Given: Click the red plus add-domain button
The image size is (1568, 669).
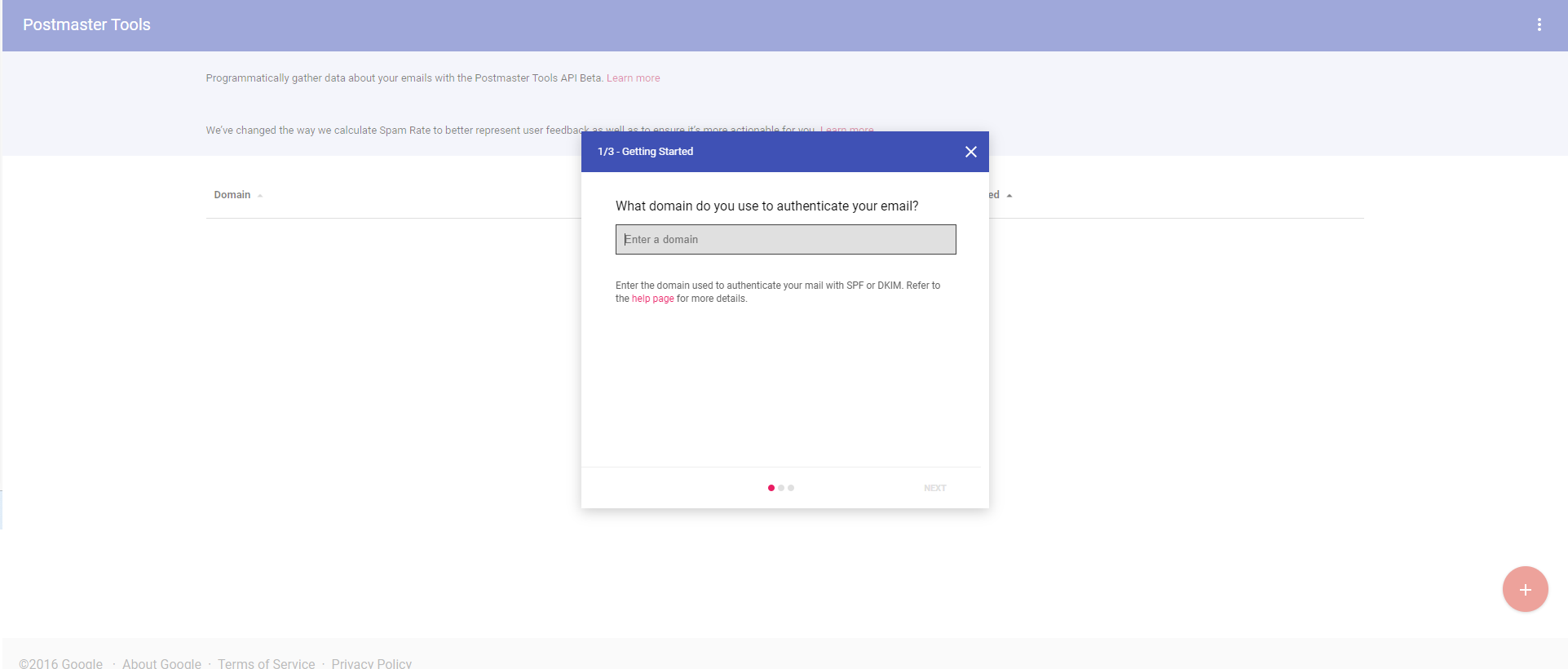Looking at the screenshot, I should pyautogui.click(x=1525, y=589).
